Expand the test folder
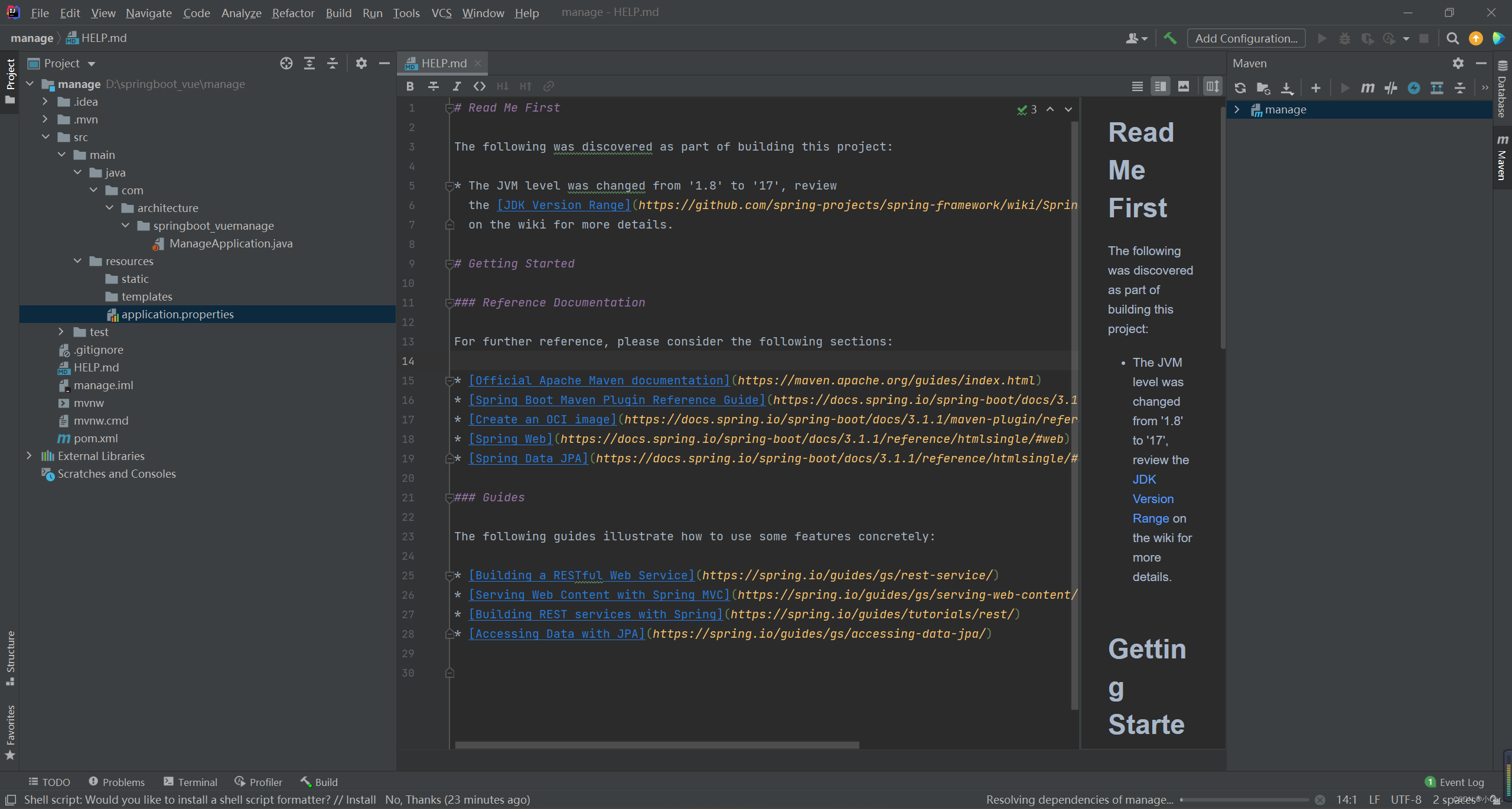Viewport: 1512px width, 809px height. (x=61, y=332)
